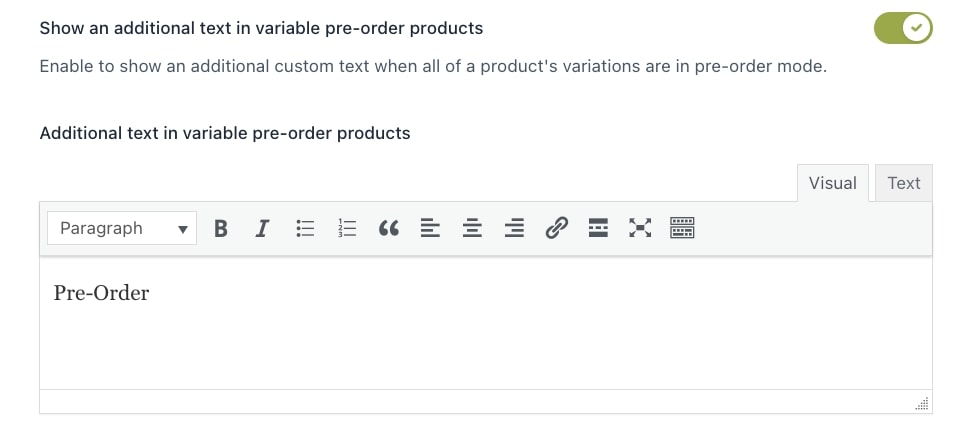The height and width of the screenshot is (438, 978).
Task: Insert a numbered list
Action: (347, 228)
